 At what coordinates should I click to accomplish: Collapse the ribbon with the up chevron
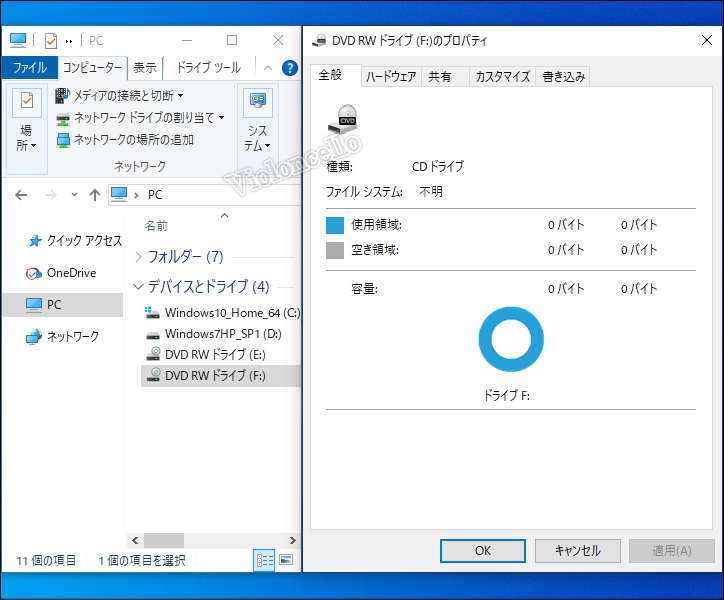tap(268, 68)
